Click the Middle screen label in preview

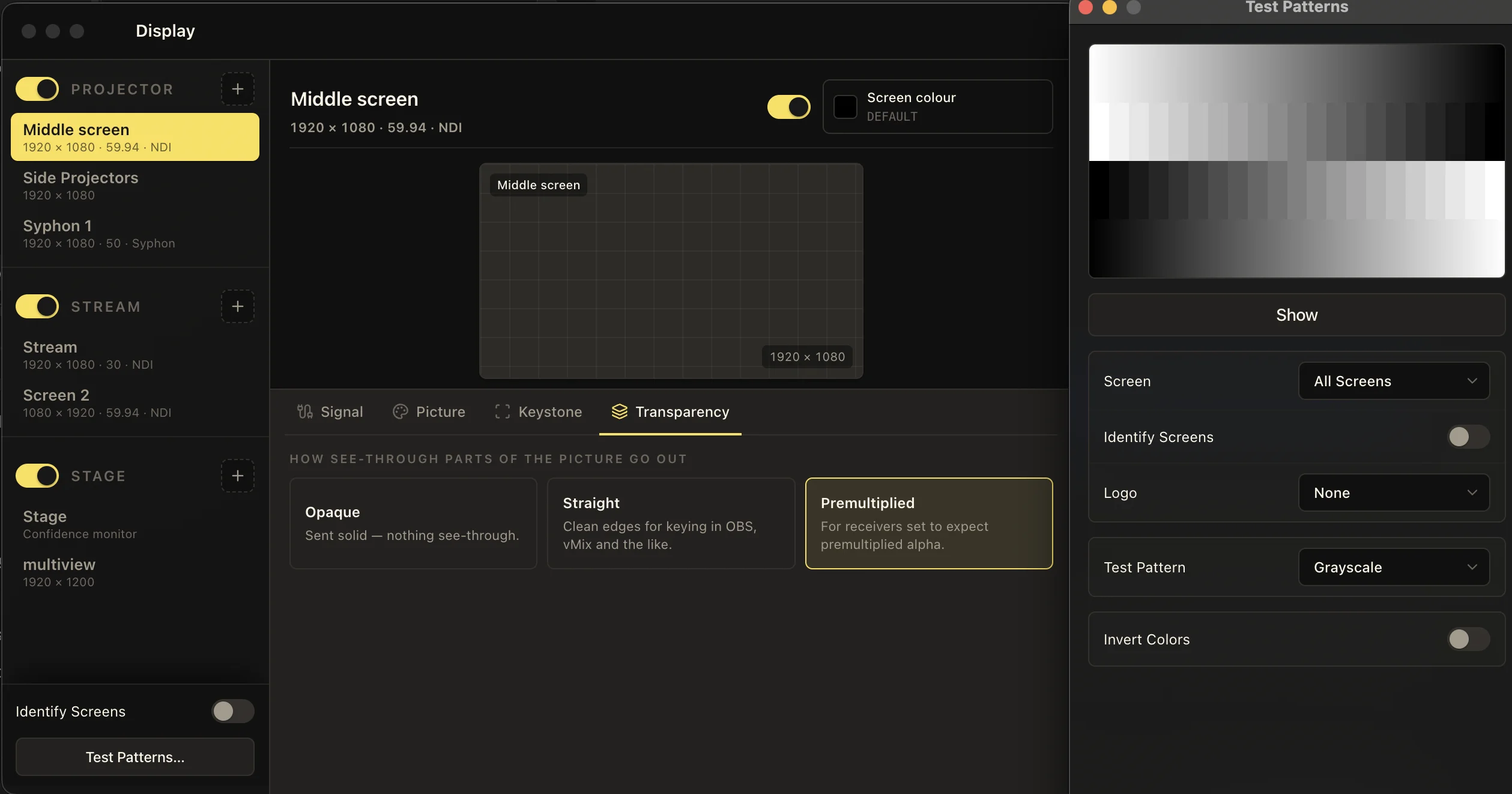tap(539, 185)
